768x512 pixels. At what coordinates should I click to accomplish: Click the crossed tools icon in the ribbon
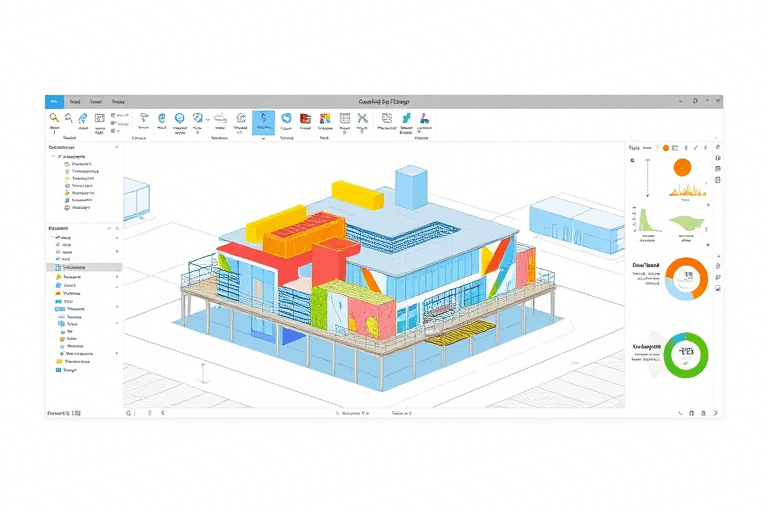click(361, 118)
